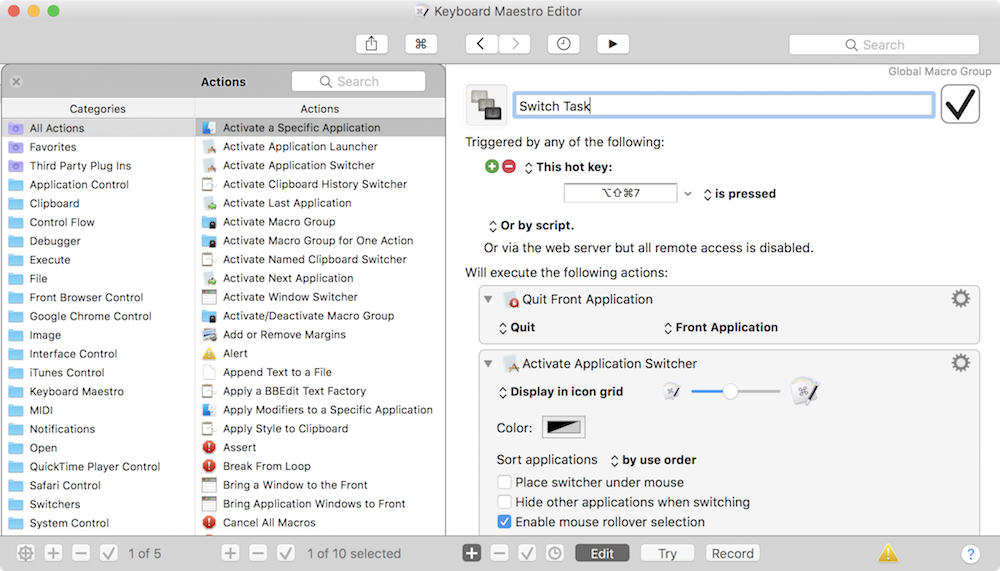Click the yellow warning triangle icon
Screen dimensions: 1000x571
(x=887, y=553)
